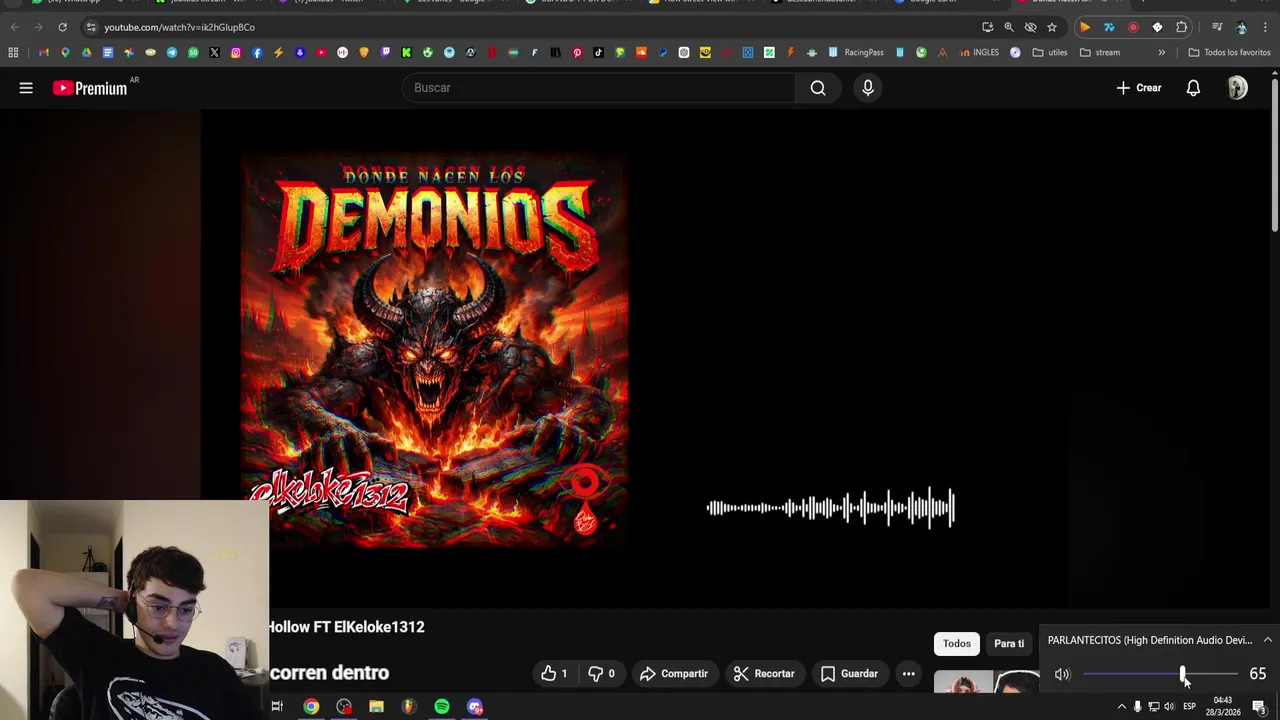Screen dimensions: 1280x720
Task: Select the Para ti filter chip
Action: 1009,643
